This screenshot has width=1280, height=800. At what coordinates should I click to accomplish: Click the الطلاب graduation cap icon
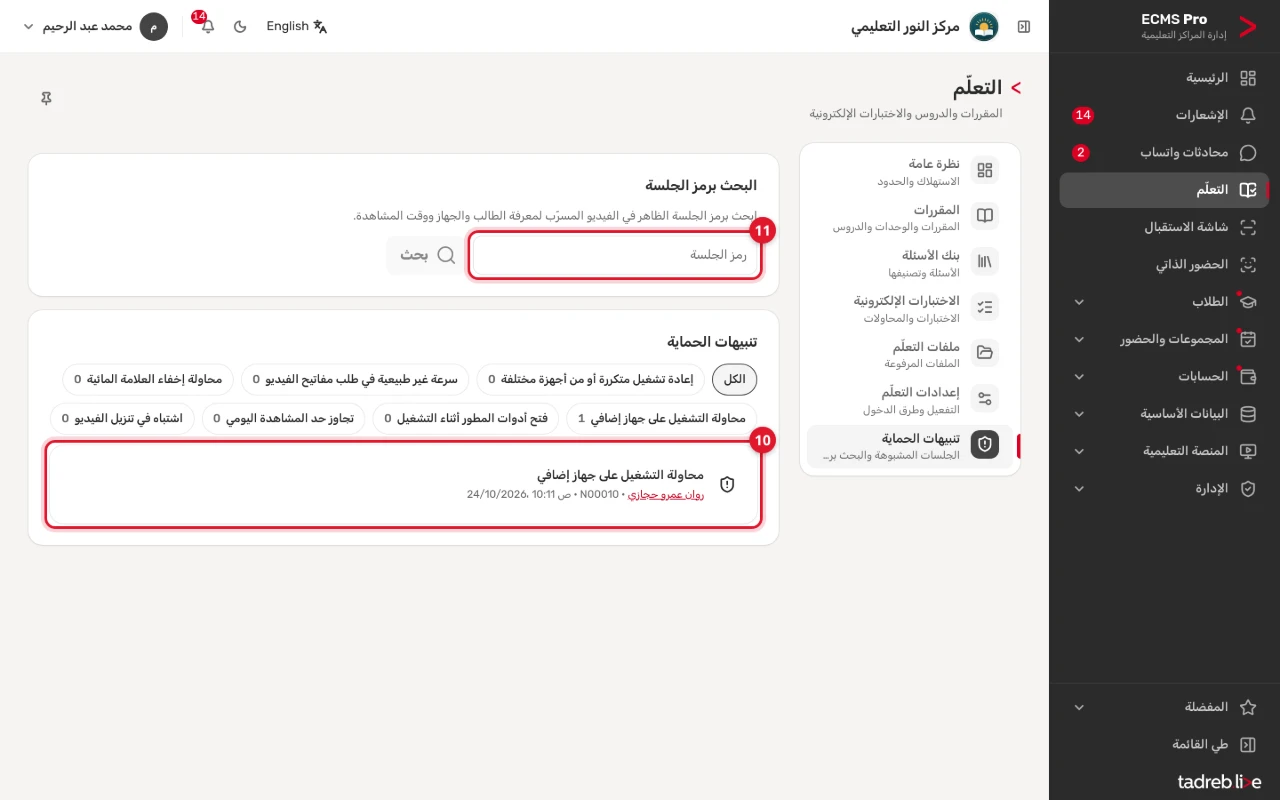[1247, 302]
